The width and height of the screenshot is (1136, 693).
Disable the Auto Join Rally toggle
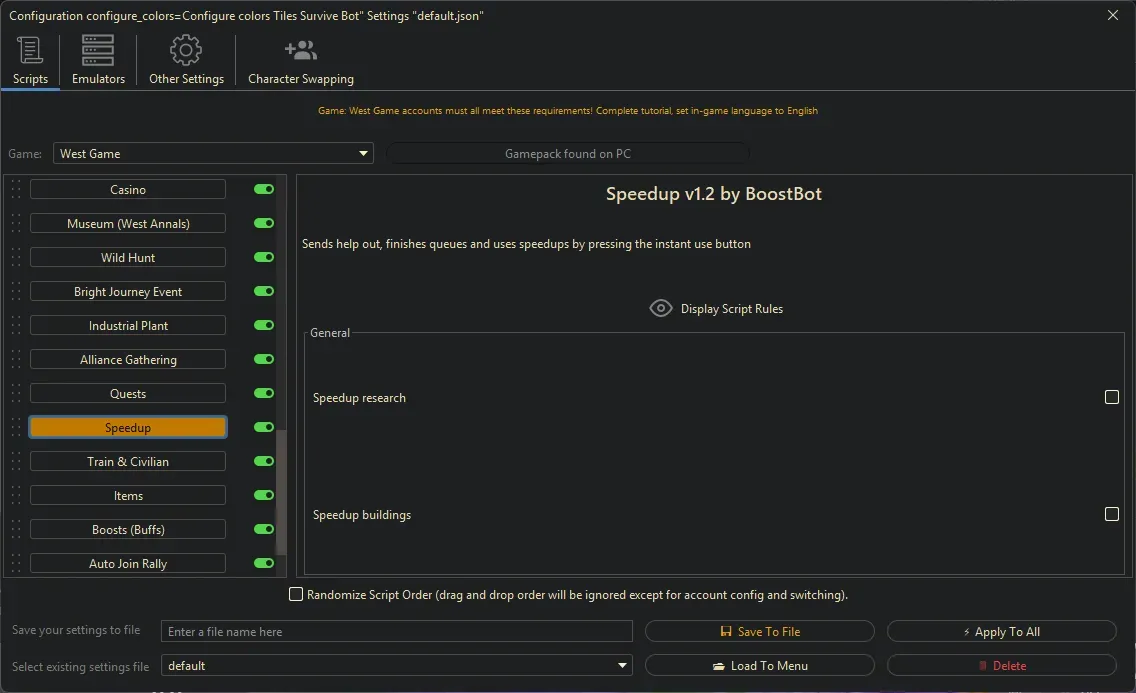(264, 564)
